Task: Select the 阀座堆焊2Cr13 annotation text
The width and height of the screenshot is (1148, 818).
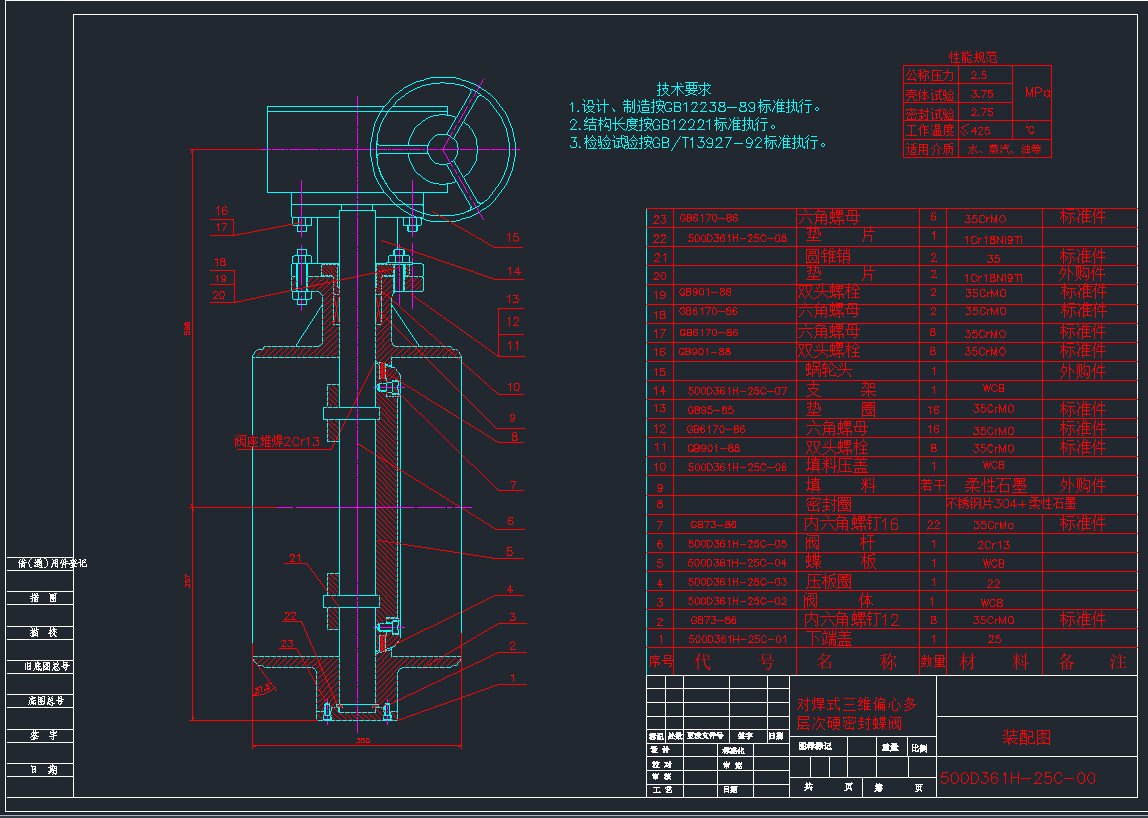Action: point(277,441)
